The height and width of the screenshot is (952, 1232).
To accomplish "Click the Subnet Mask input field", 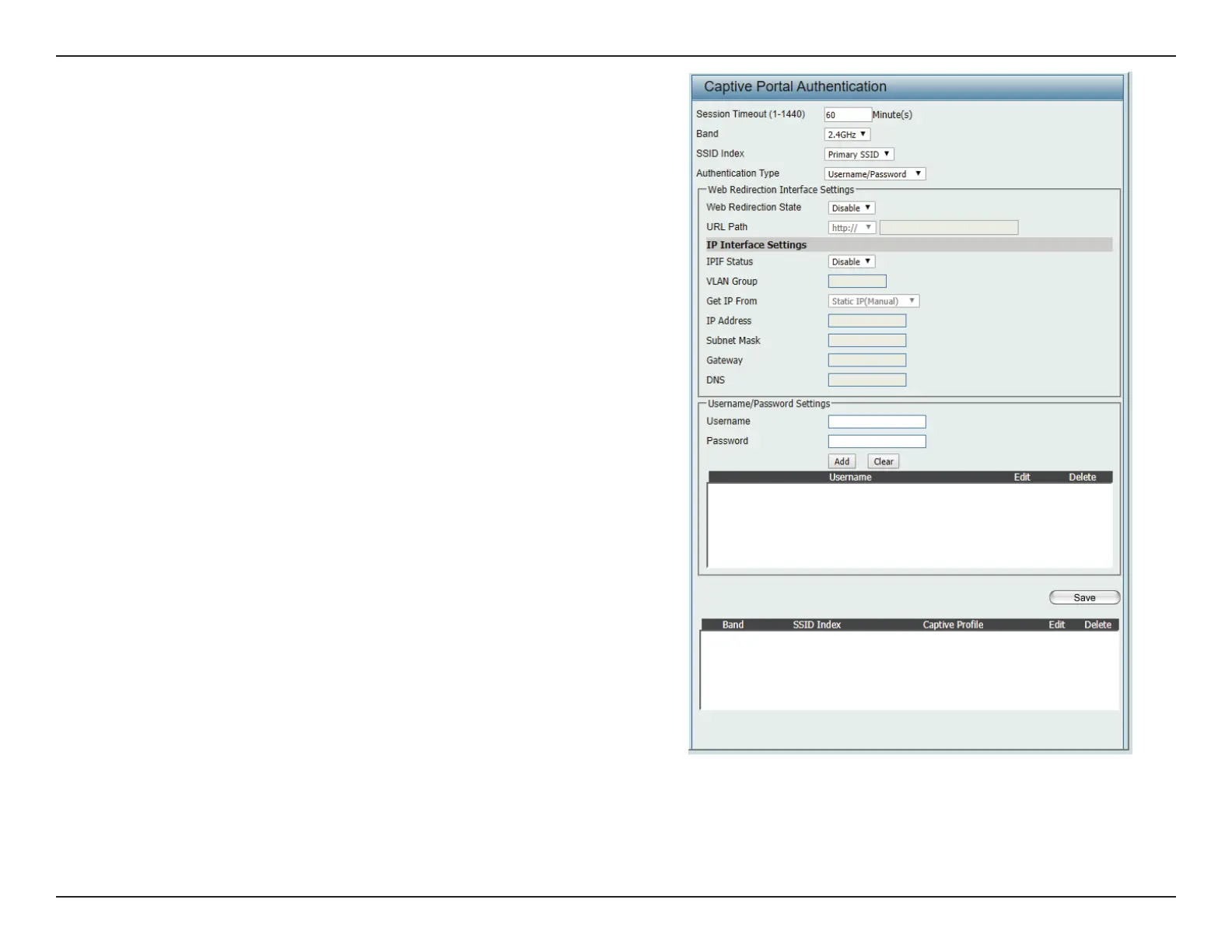I will point(866,341).
